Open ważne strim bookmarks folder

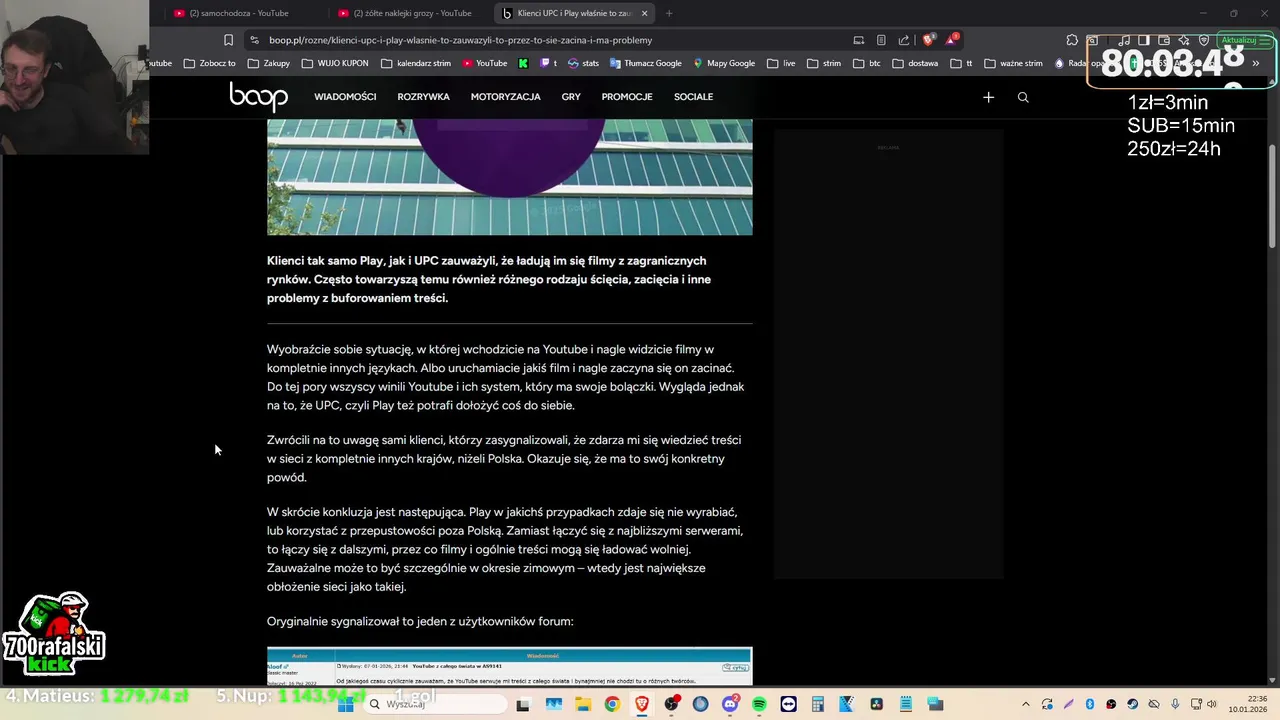1013,63
